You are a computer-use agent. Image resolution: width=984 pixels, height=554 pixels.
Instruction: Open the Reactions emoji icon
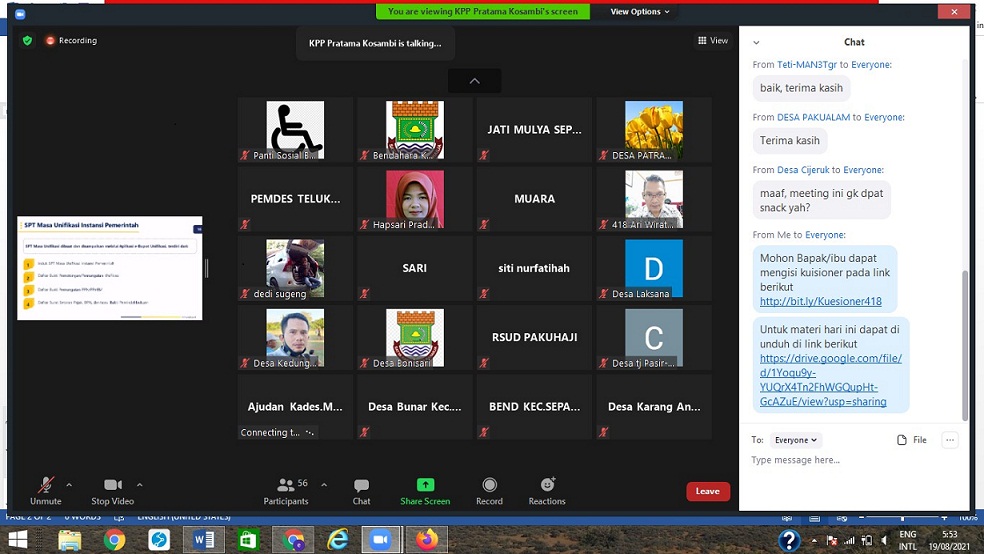tap(547, 485)
